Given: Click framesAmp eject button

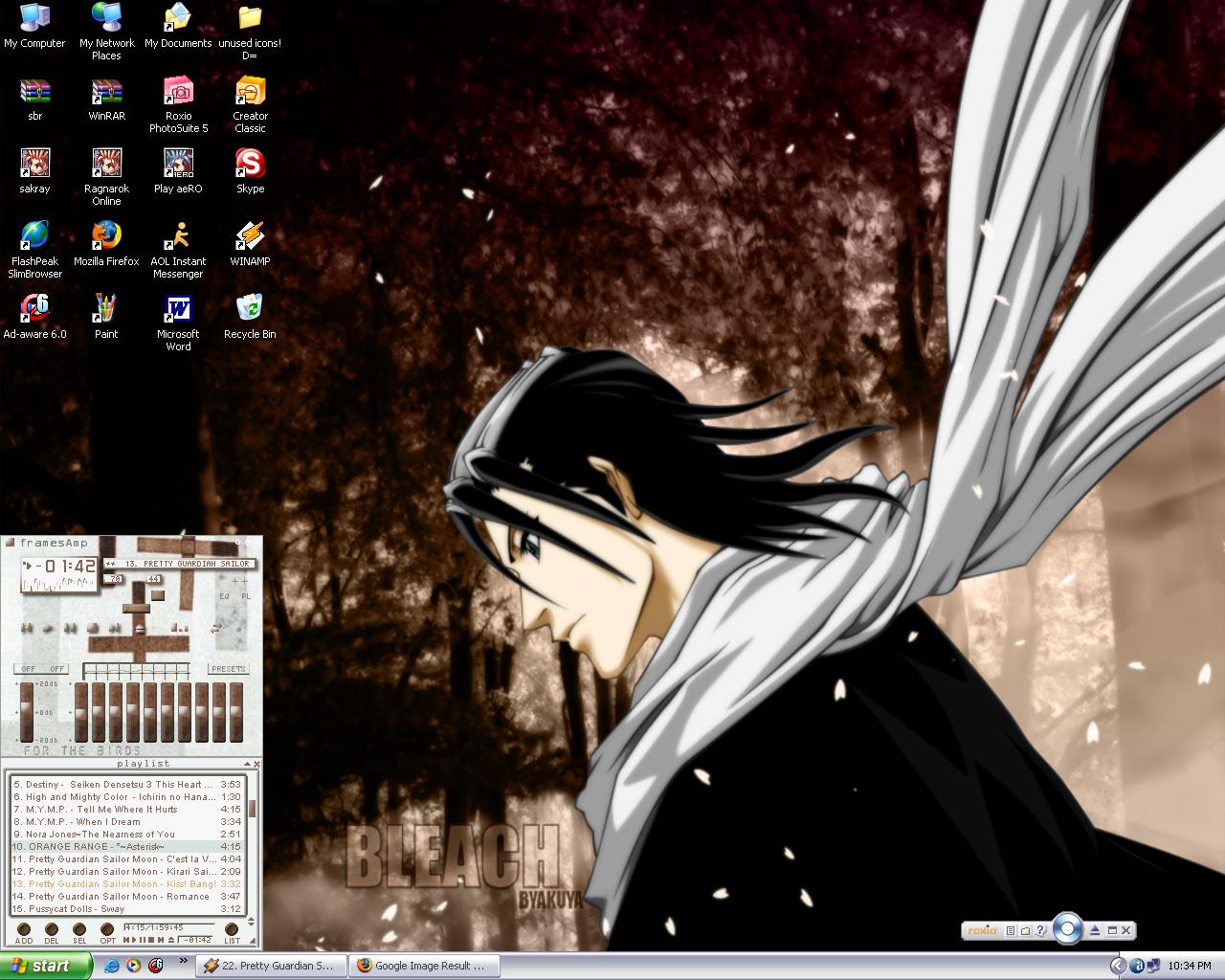Looking at the screenshot, I should (x=140, y=628).
